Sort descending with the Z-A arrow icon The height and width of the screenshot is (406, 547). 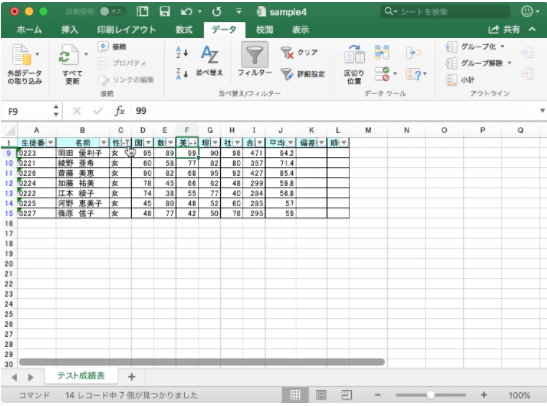coord(182,73)
